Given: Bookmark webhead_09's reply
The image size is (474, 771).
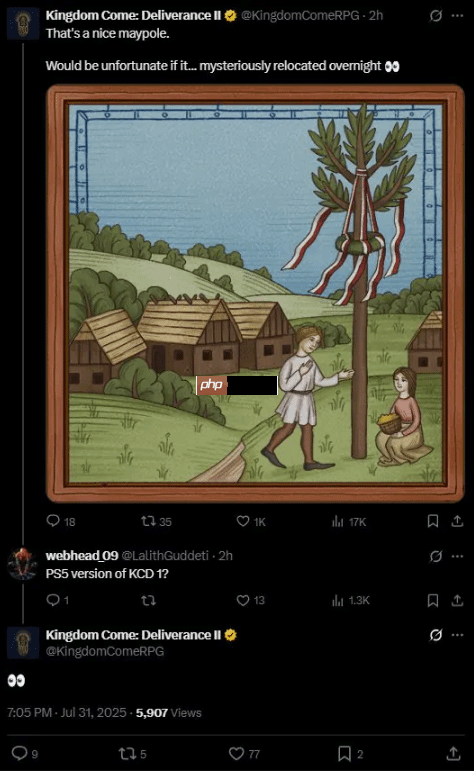Looking at the screenshot, I should pyautogui.click(x=433, y=600).
